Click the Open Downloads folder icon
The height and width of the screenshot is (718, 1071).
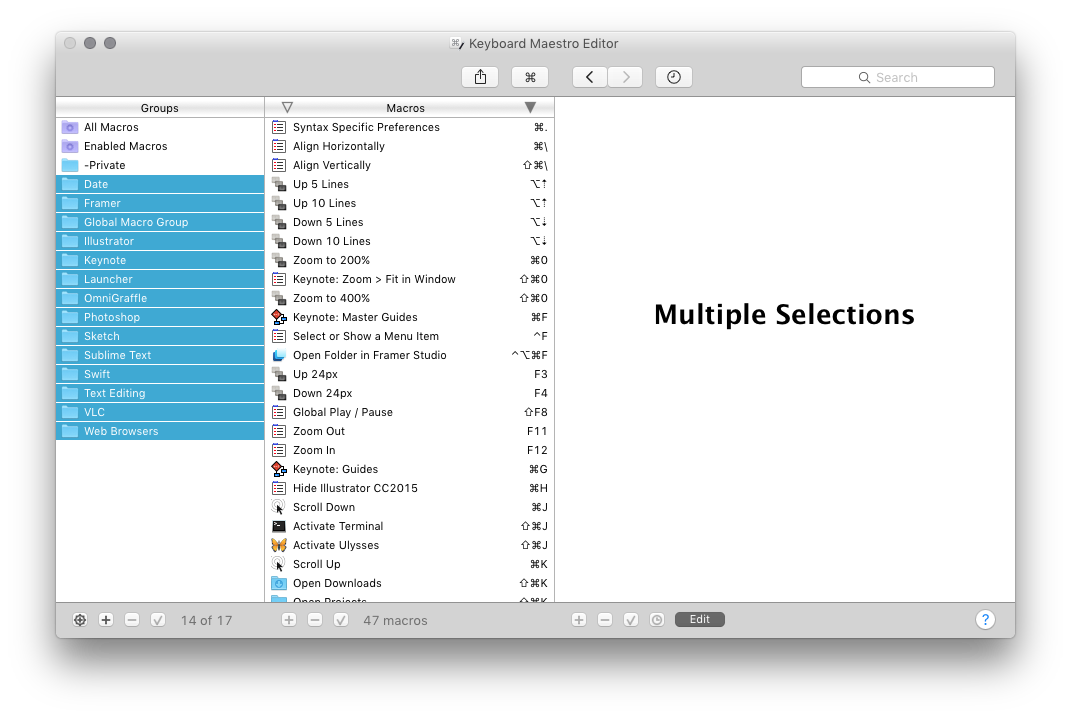(x=279, y=583)
